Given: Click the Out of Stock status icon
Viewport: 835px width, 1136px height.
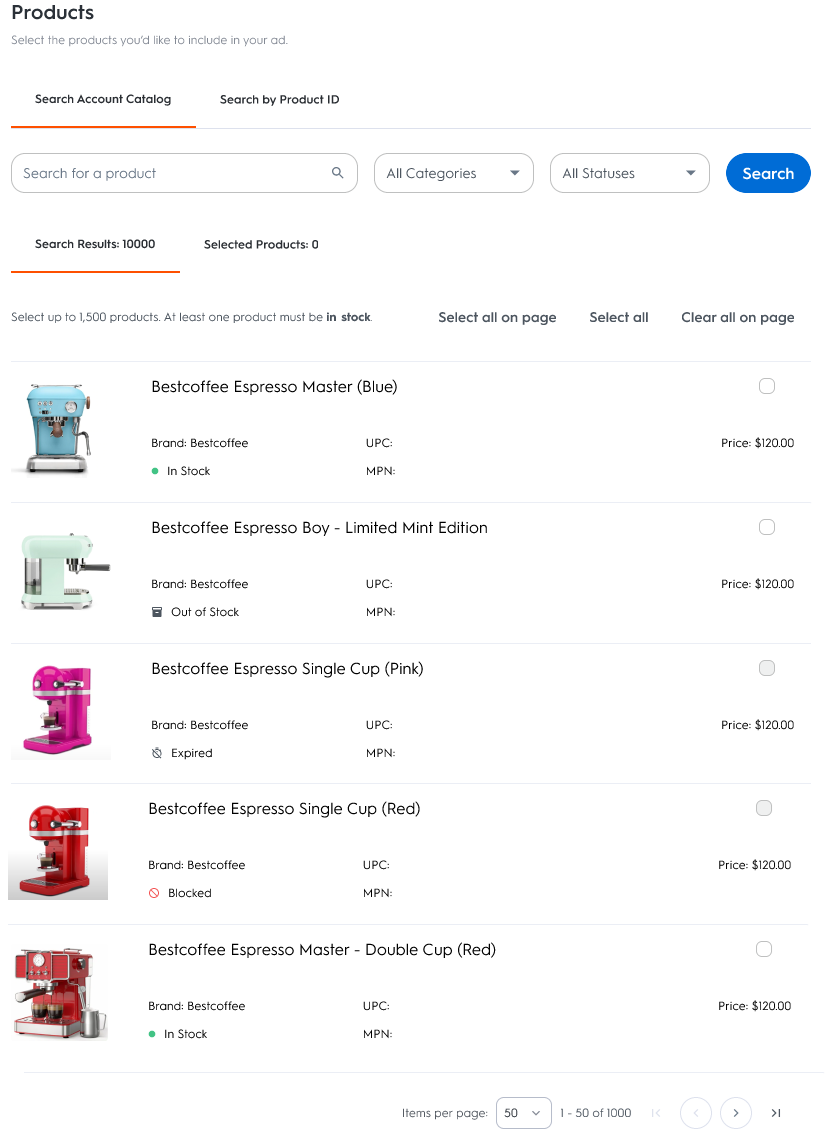Looking at the screenshot, I should click(157, 612).
